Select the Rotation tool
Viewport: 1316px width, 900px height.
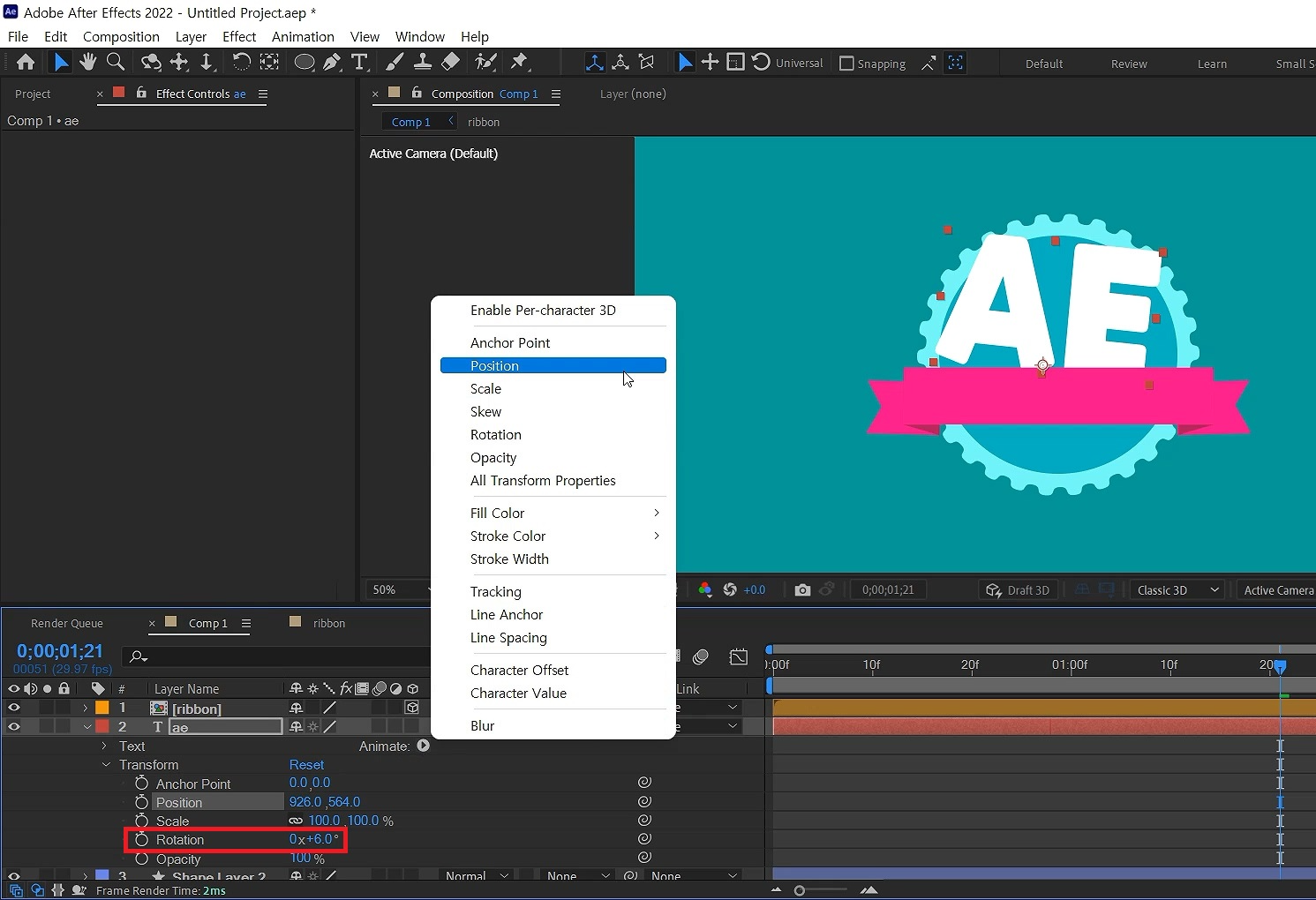click(241, 62)
